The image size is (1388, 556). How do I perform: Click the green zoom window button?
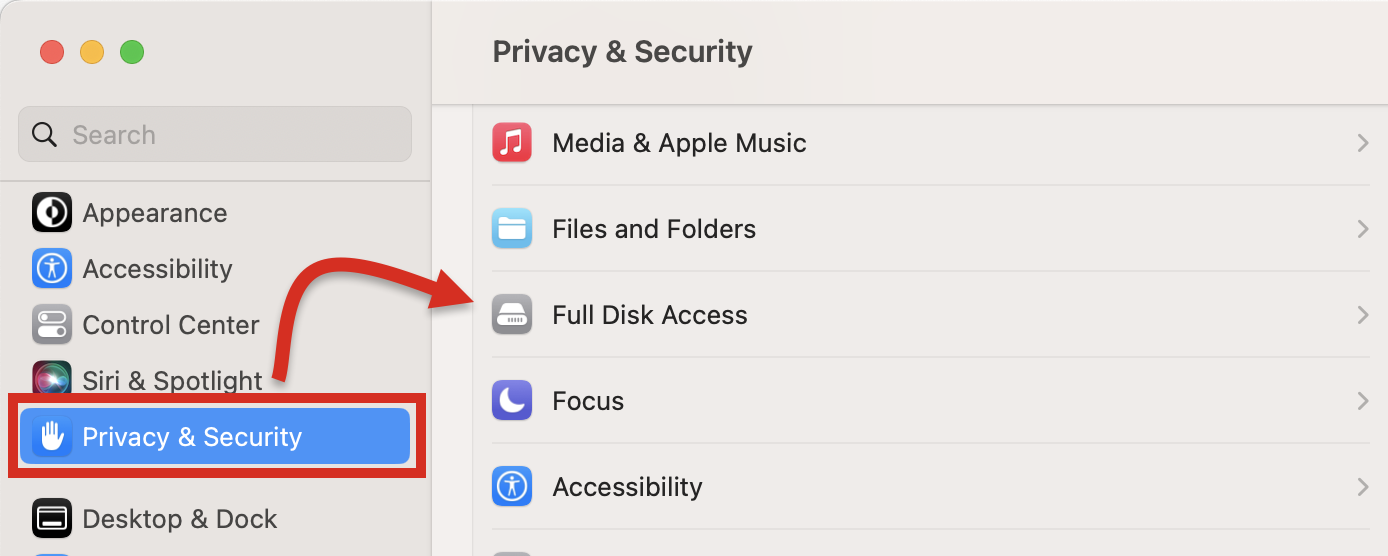(132, 52)
